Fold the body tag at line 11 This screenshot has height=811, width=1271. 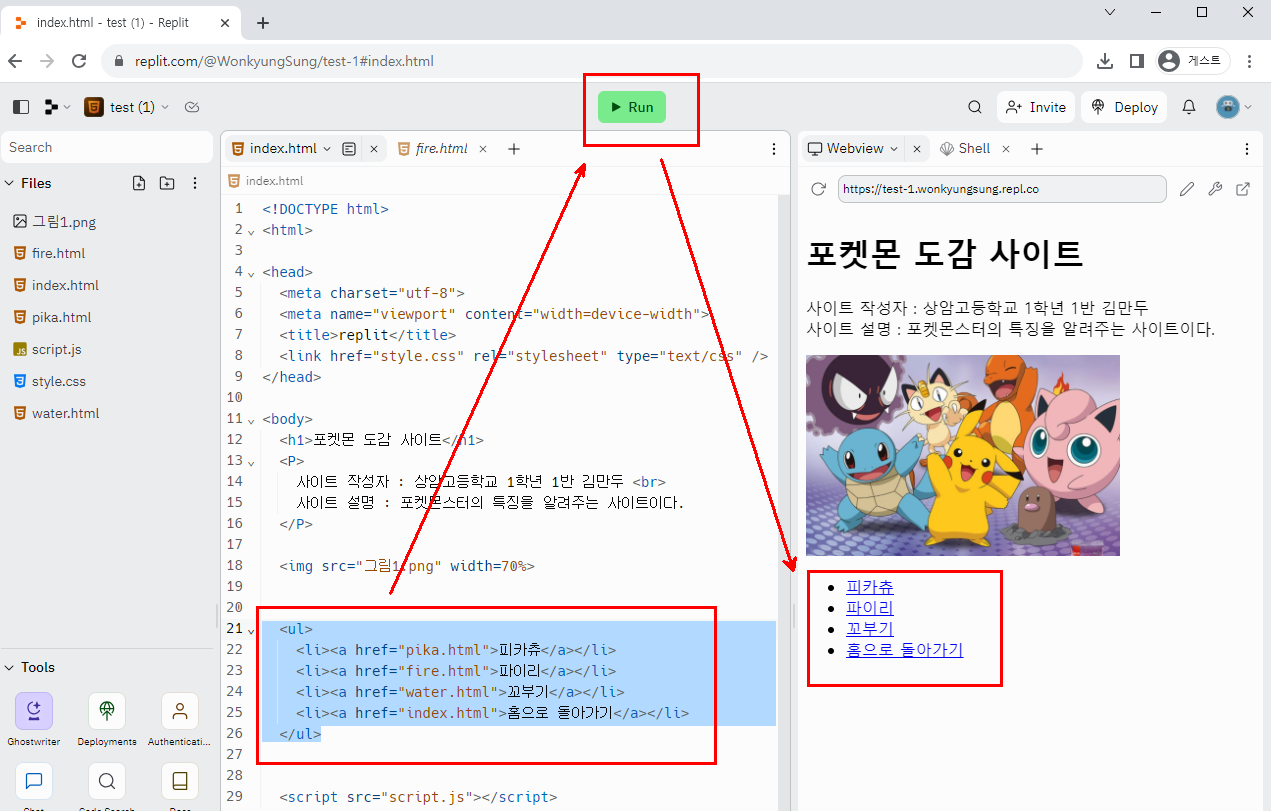pyautogui.click(x=251, y=420)
